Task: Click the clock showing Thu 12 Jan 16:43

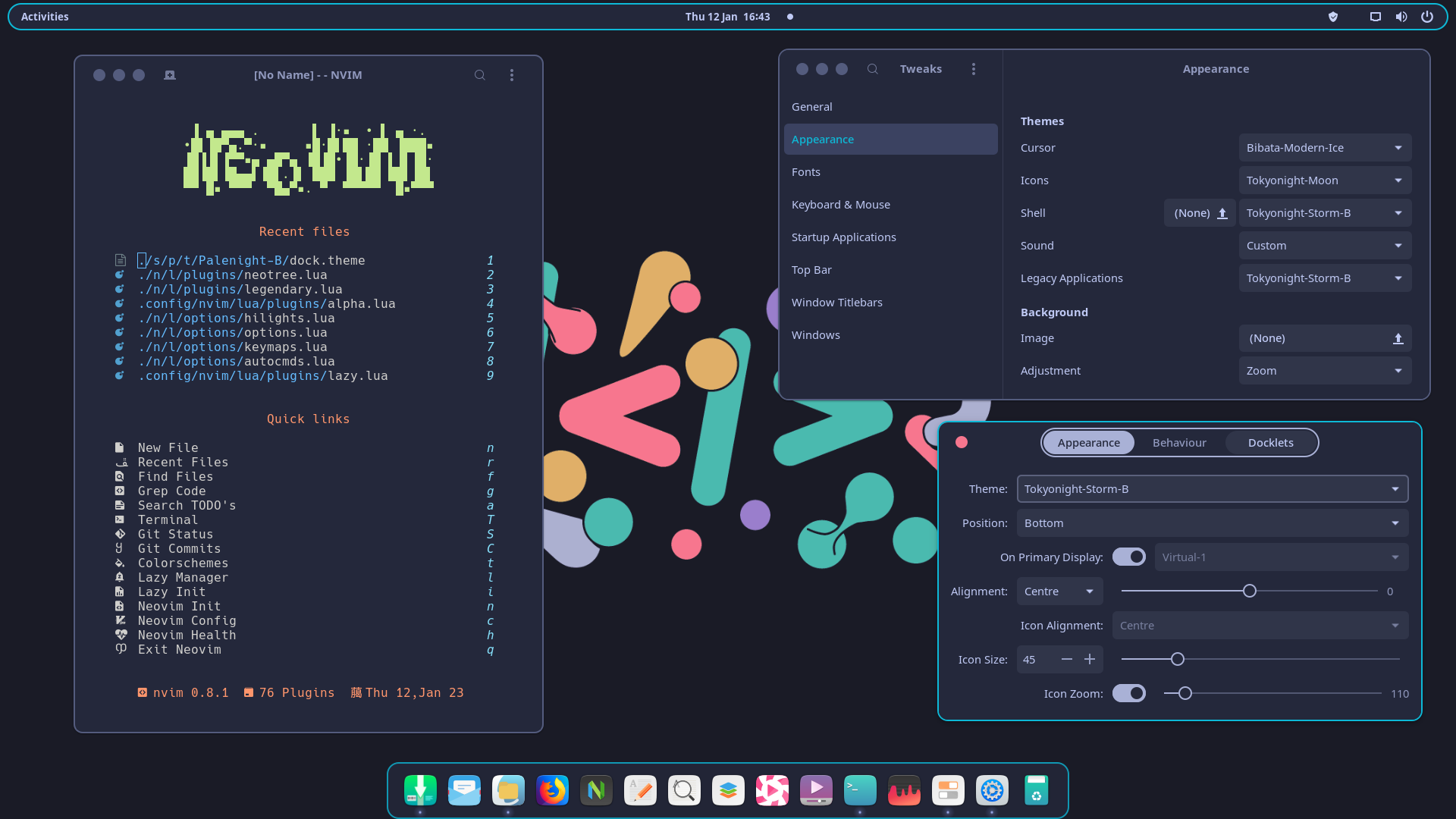Action: click(x=728, y=17)
